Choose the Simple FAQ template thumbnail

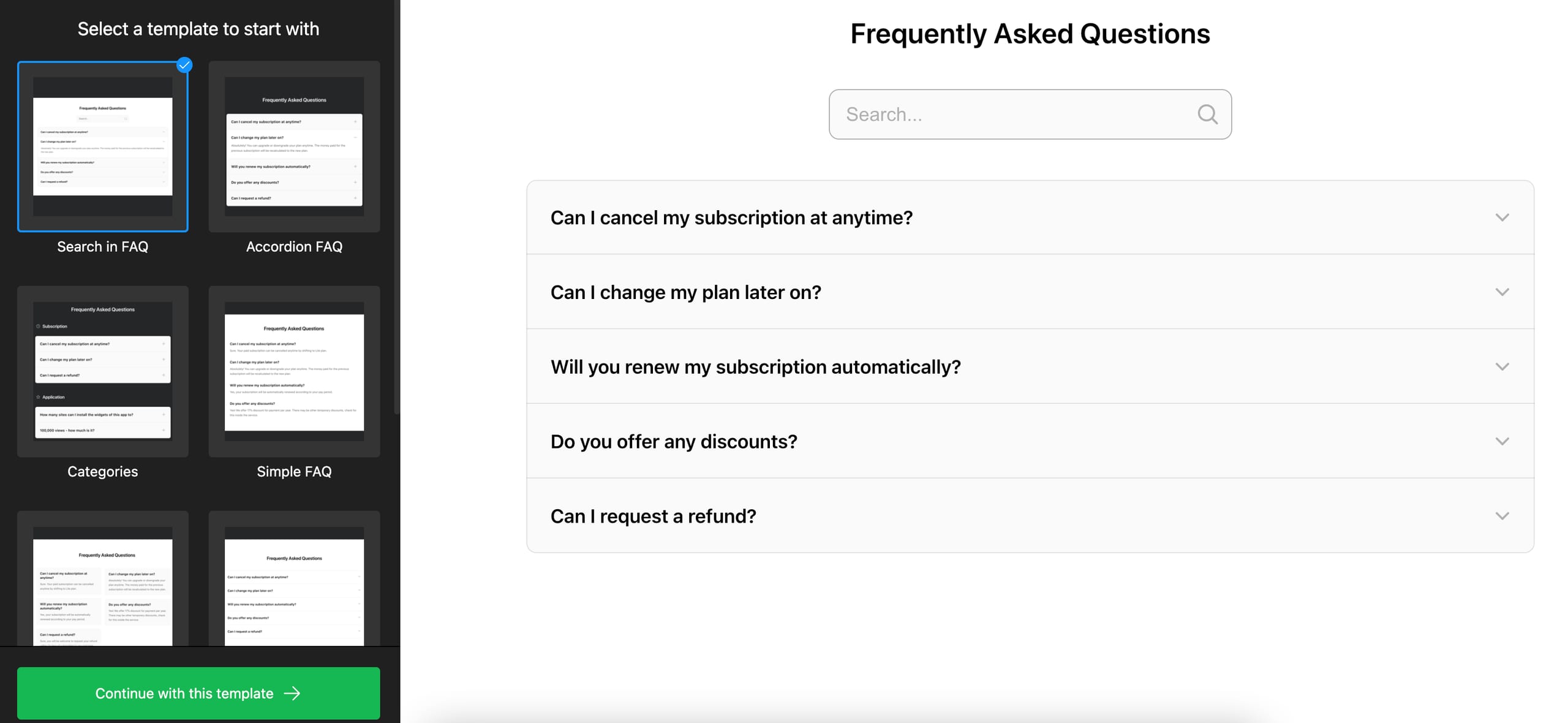294,371
